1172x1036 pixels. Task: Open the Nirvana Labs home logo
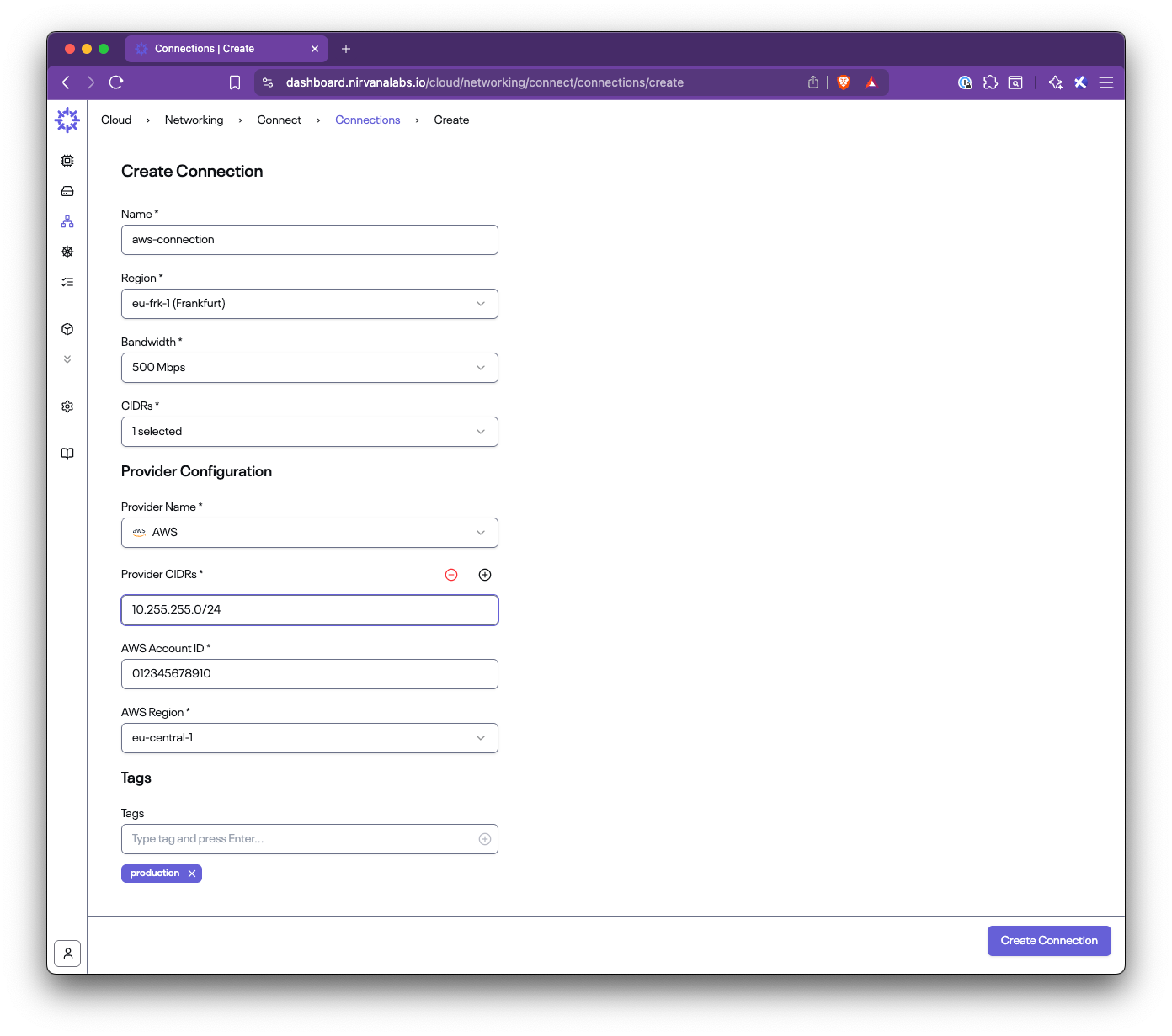(x=67, y=120)
